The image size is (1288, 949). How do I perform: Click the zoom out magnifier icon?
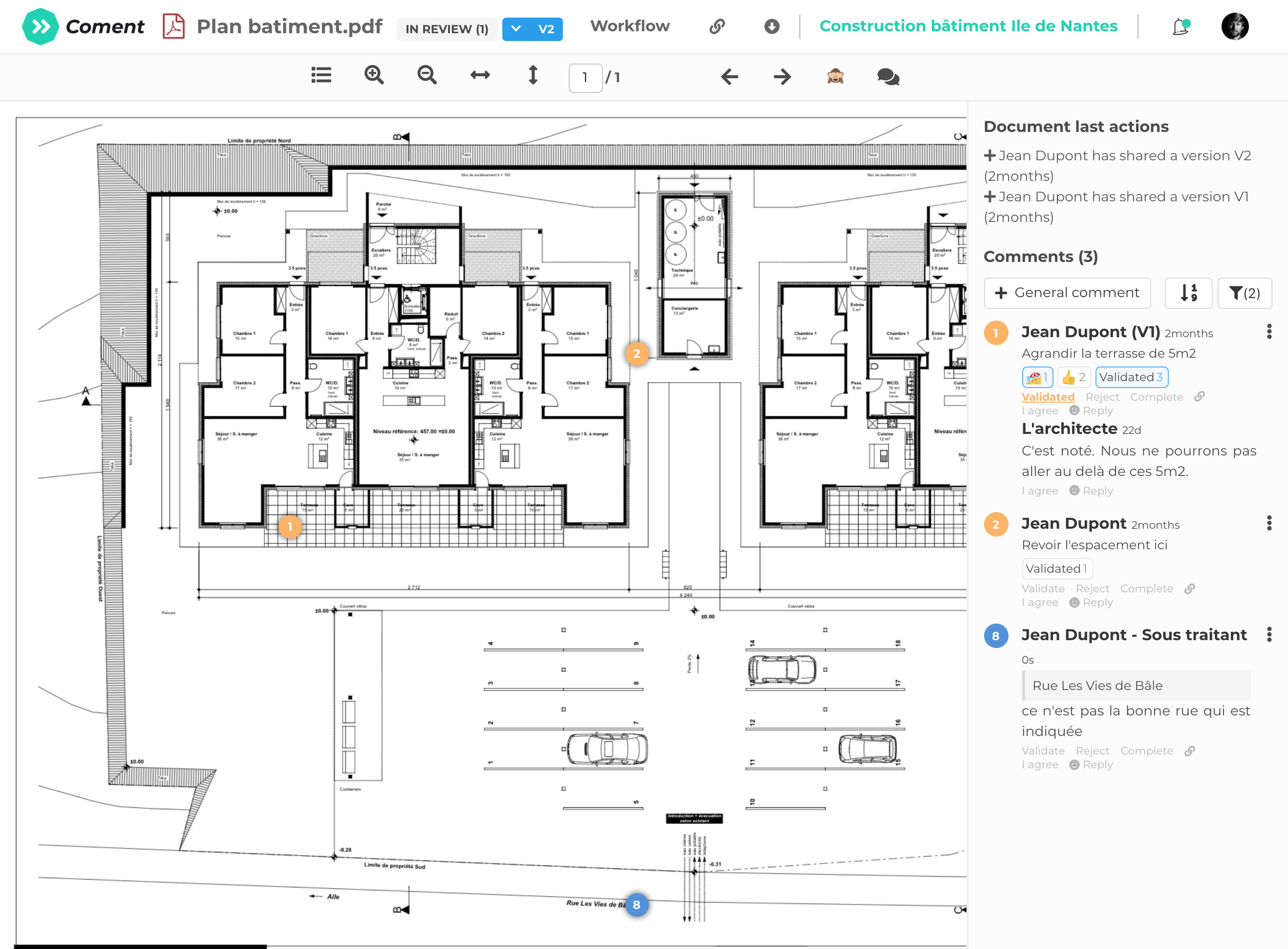[x=427, y=75]
